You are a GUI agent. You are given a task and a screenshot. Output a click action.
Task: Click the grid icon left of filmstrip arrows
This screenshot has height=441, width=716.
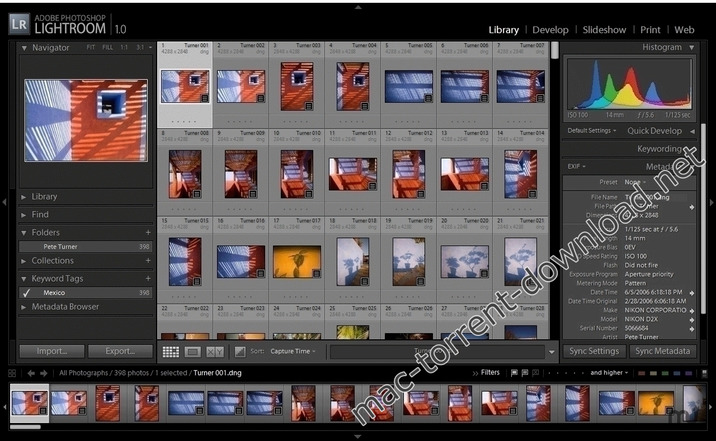click(12, 373)
